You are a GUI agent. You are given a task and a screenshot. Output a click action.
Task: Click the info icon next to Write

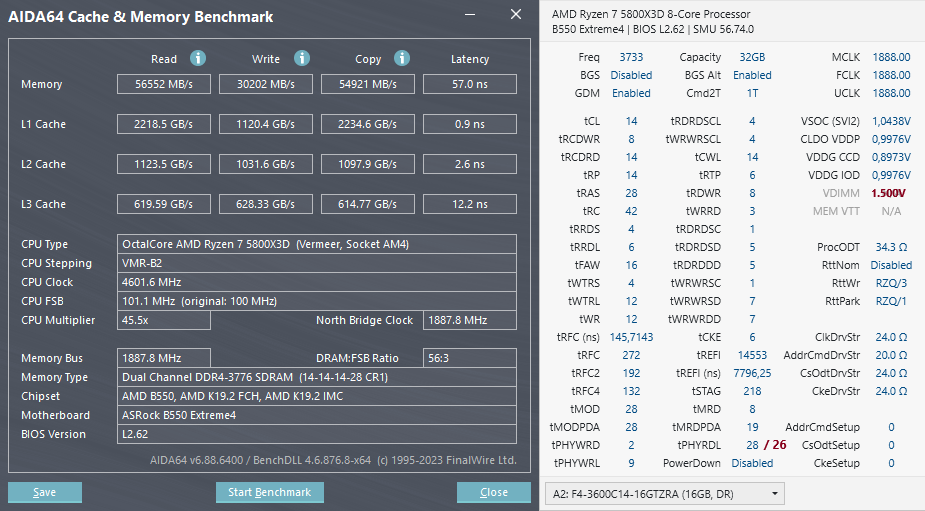302,58
